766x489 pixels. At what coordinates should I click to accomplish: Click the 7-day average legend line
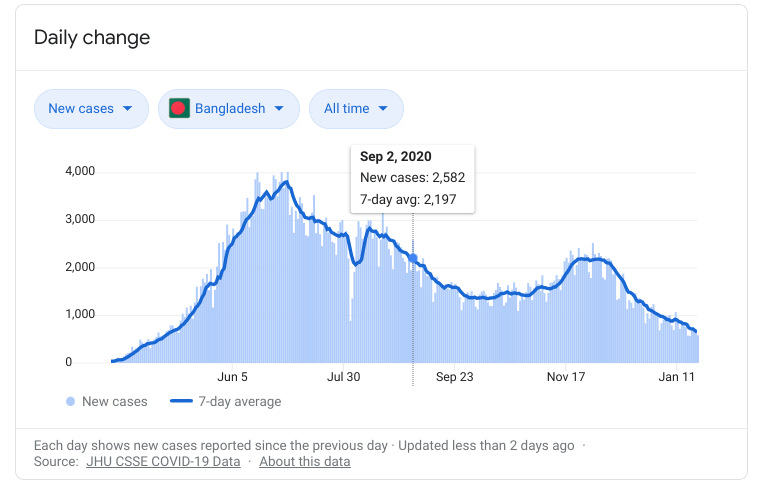pyautogui.click(x=180, y=402)
